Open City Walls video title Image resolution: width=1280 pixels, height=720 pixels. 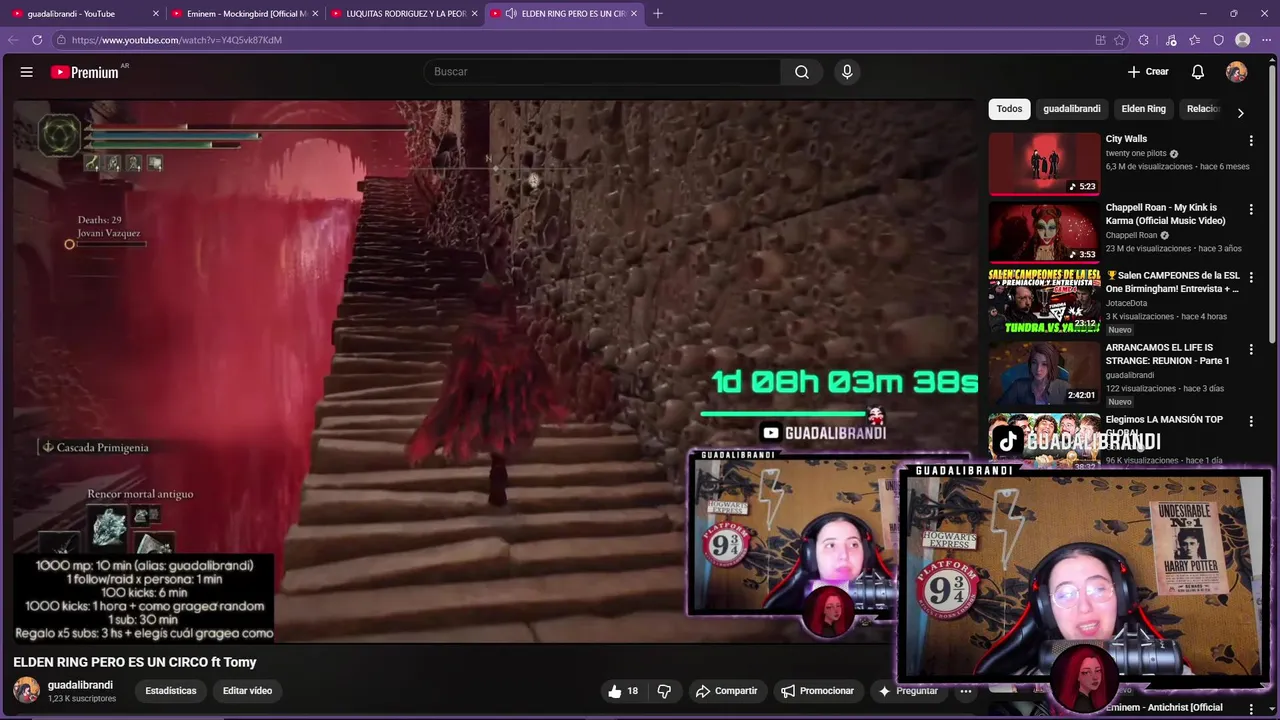[1126, 139]
